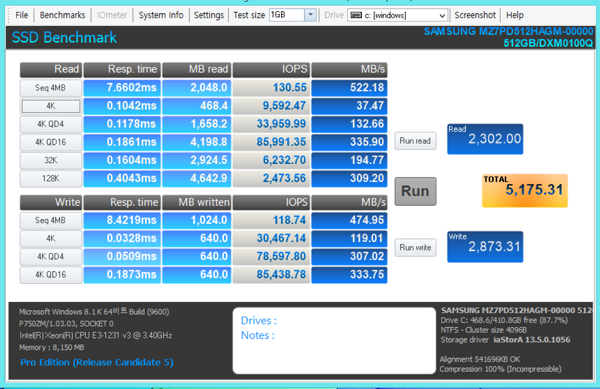Click the orange TOTAL score box
600x389 pixels.
pos(525,191)
